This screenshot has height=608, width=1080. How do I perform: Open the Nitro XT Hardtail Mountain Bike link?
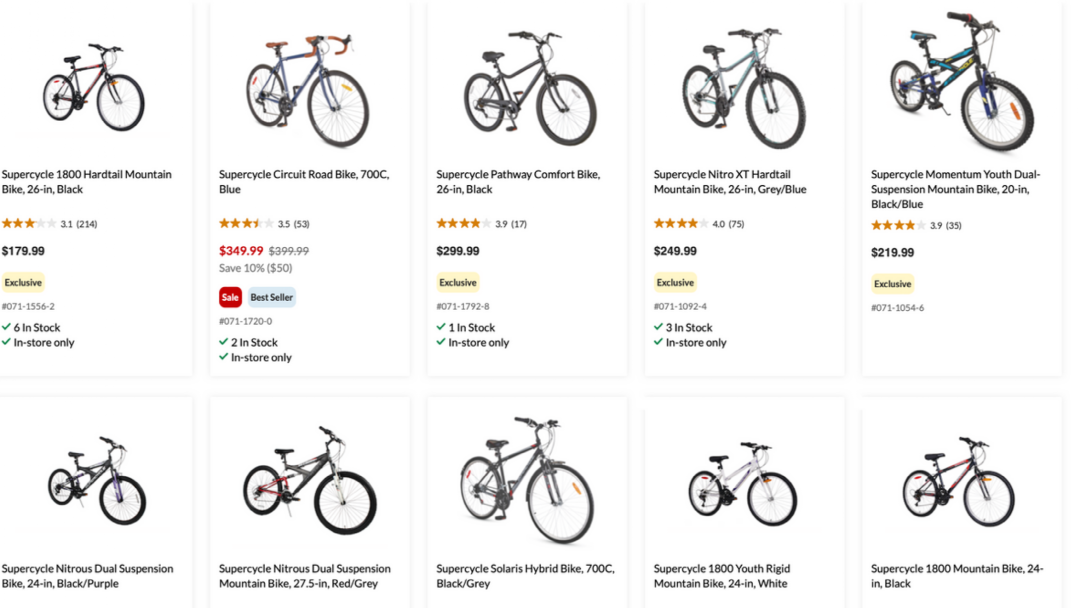point(730,182)
